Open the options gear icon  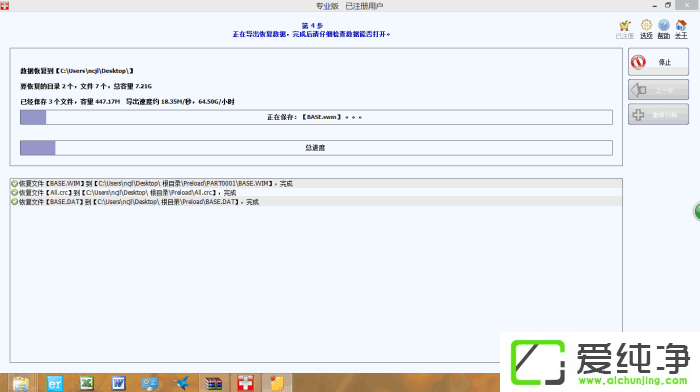point(646,29)
